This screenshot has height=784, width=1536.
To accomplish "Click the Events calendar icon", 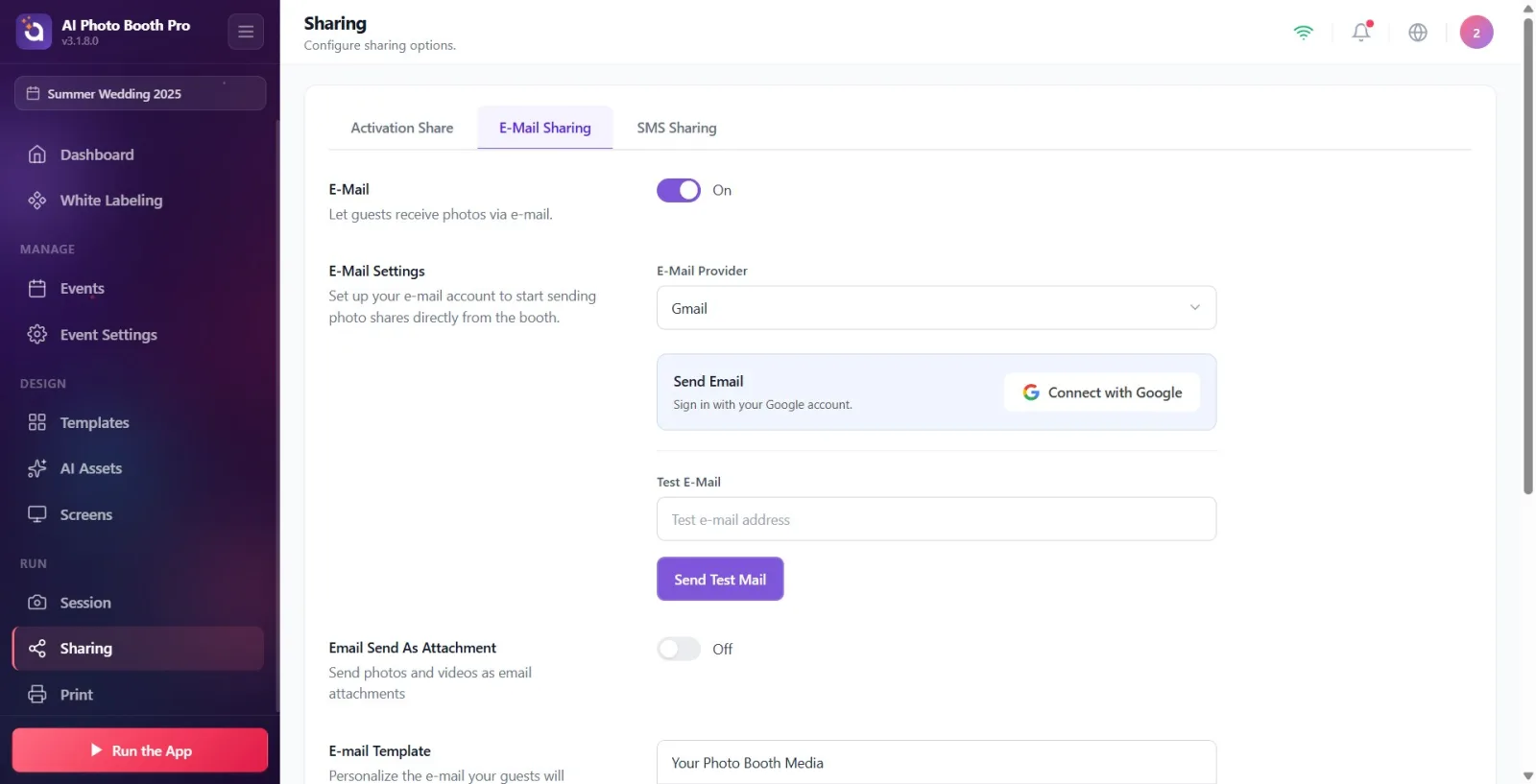I will coord(37,288).
